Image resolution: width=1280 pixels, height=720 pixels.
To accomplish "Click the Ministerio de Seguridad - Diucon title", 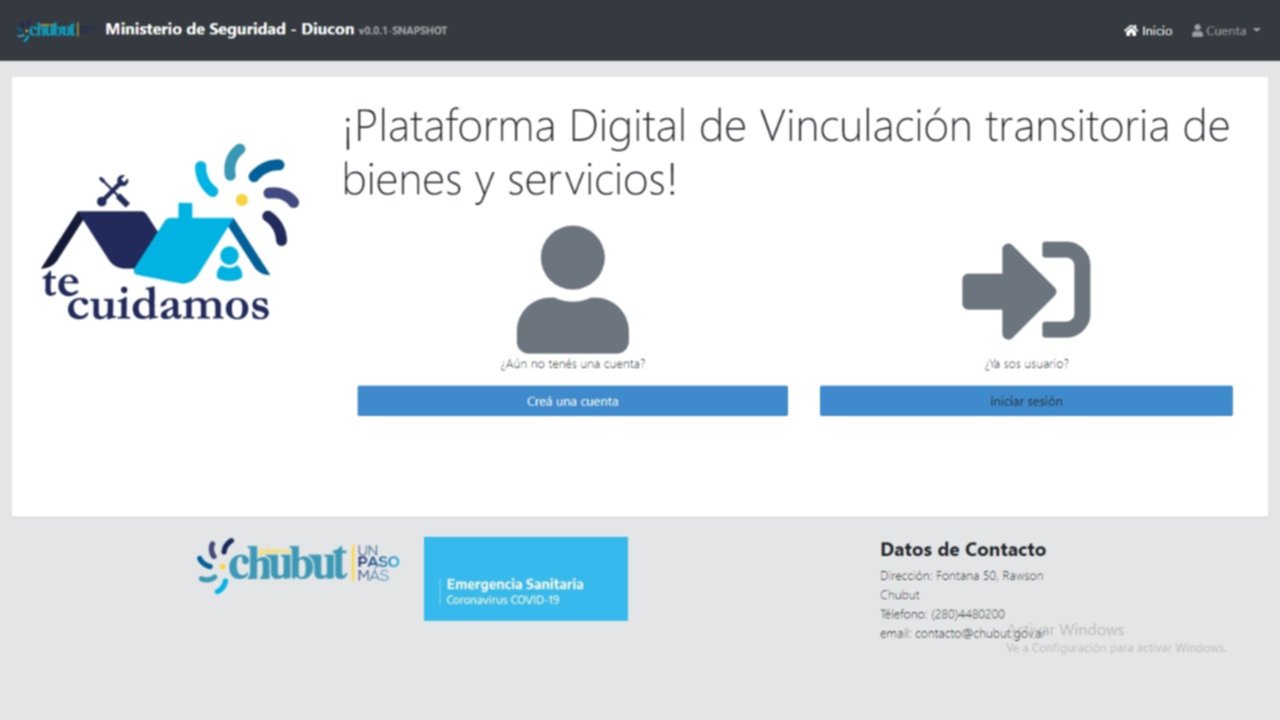I will [x=229, y=29].
